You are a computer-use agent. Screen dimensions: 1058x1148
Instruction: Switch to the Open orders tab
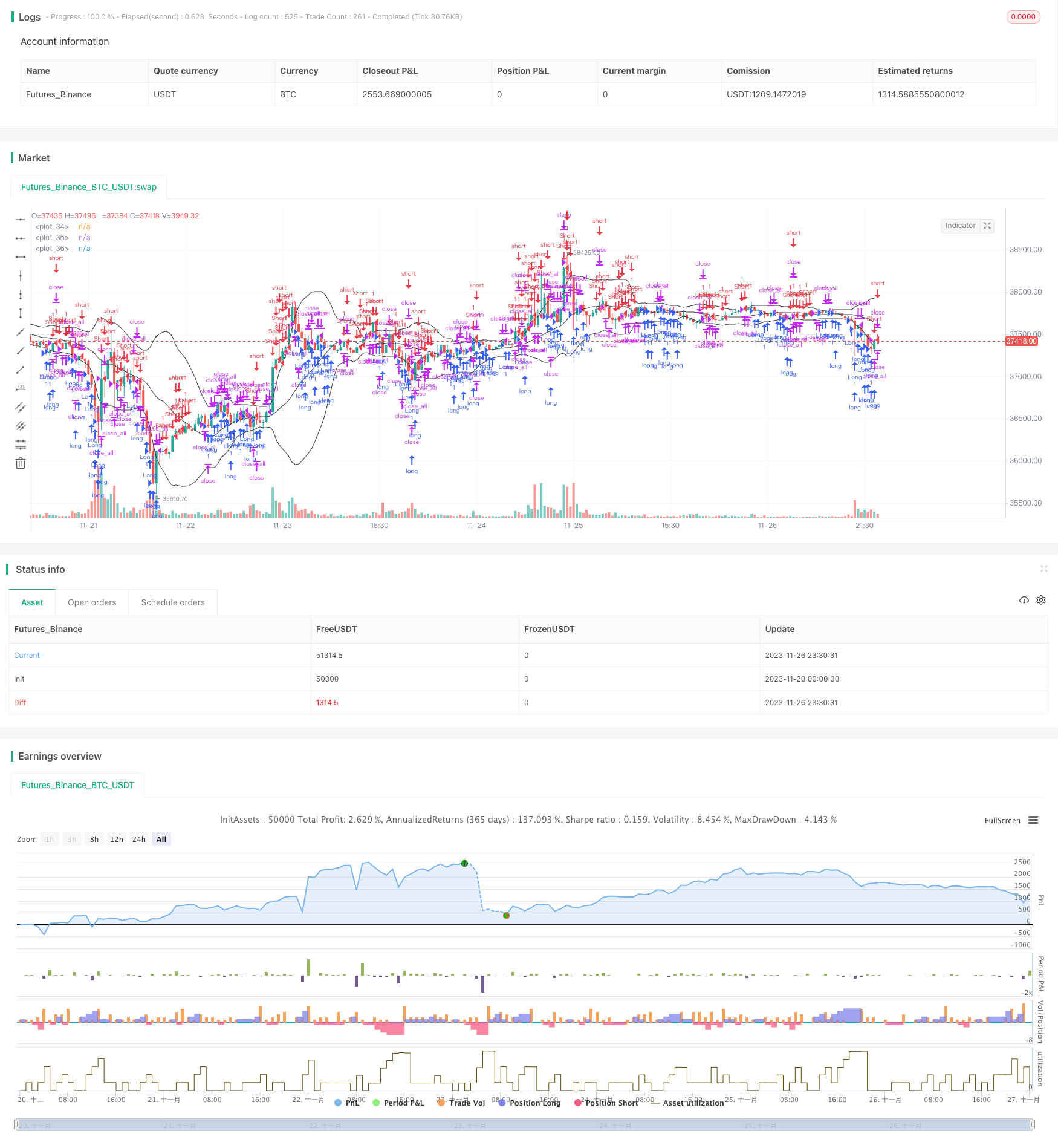[92, 602]
